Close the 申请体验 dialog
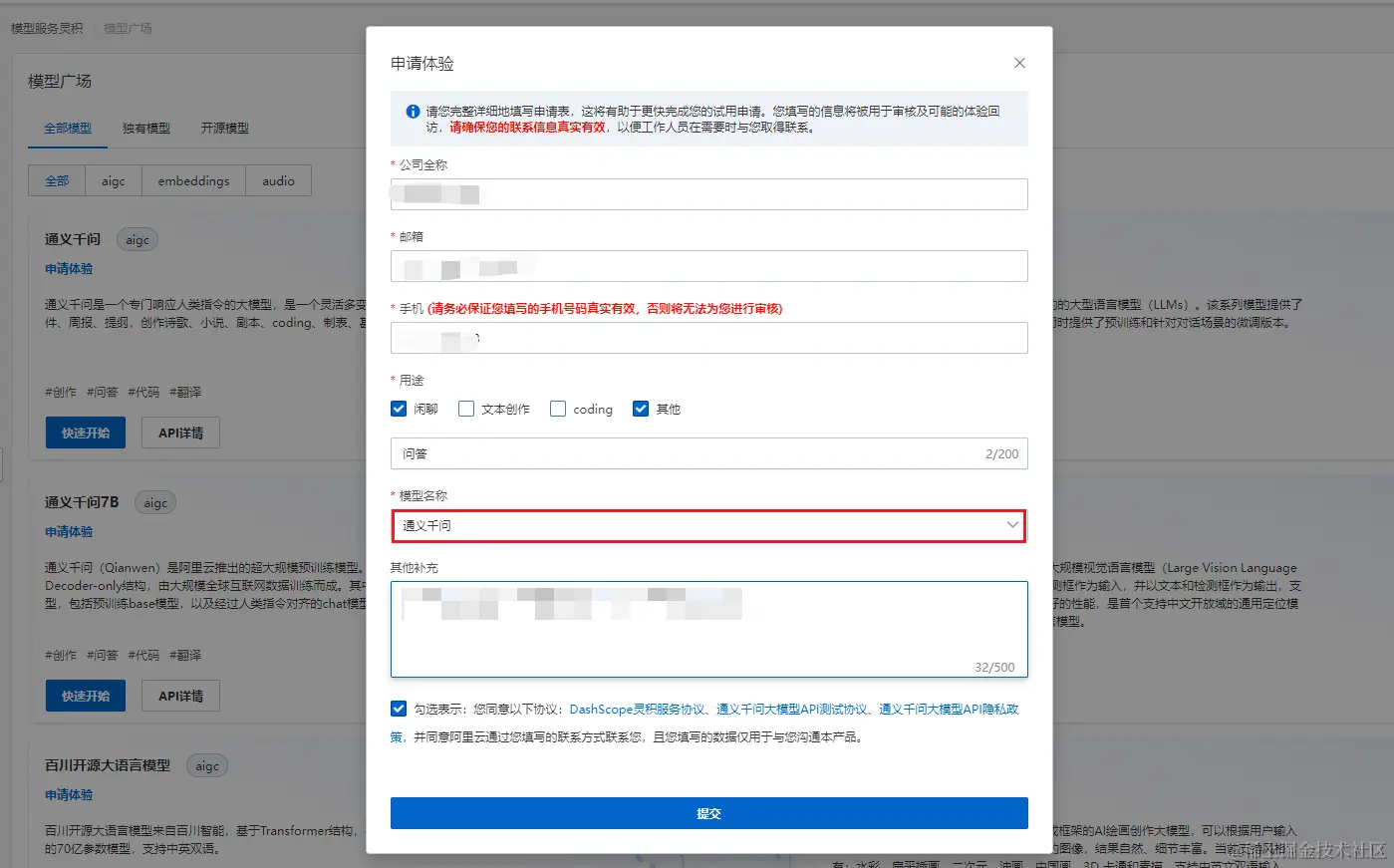This screenshot has height=868, width=1394. 1019,63
